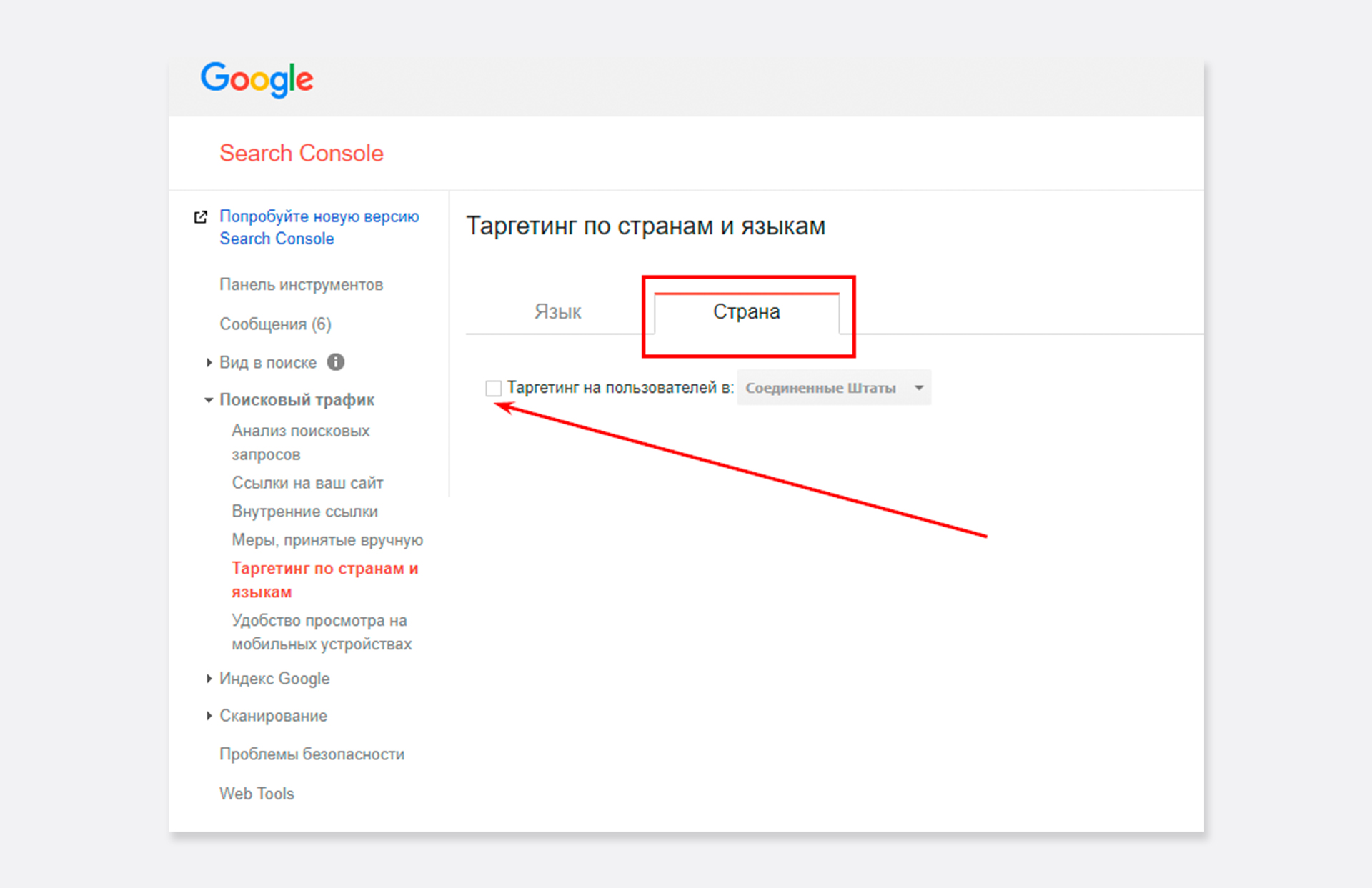Screen dimensions: 1372x888
Task: Expand the Сканирование section arrow
Action: pos(209,715)
